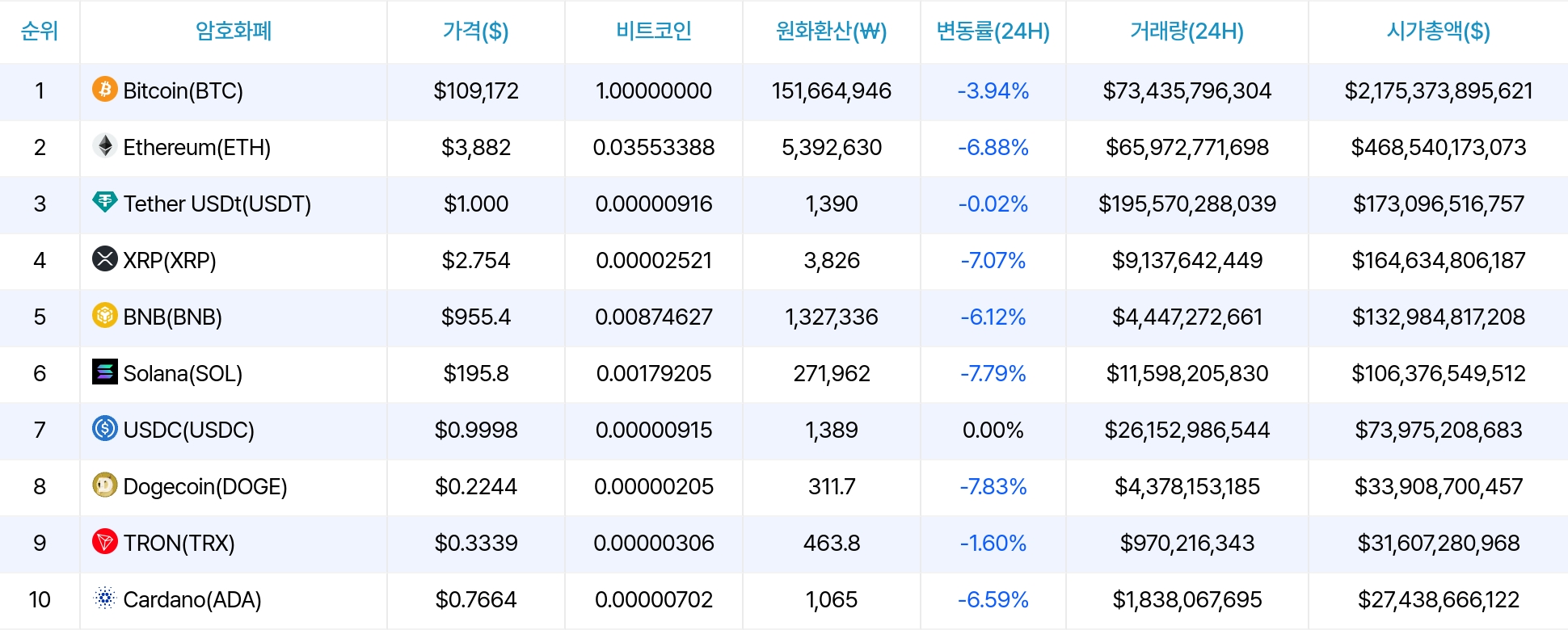Select BNB won value 1,327,336
The image size is (1568, 630).
pos(832,317)
